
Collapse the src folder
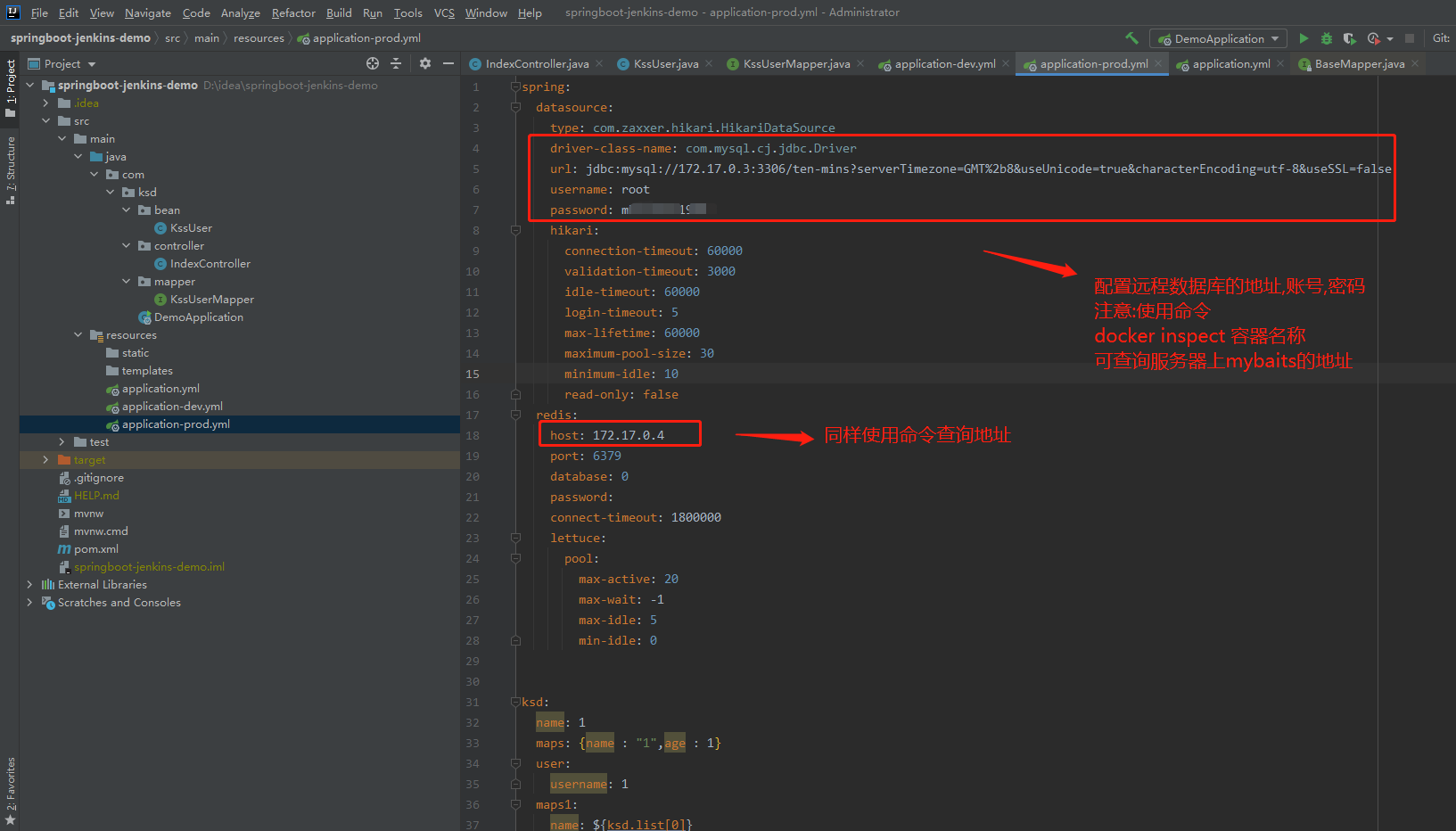(x=46, y=120)
